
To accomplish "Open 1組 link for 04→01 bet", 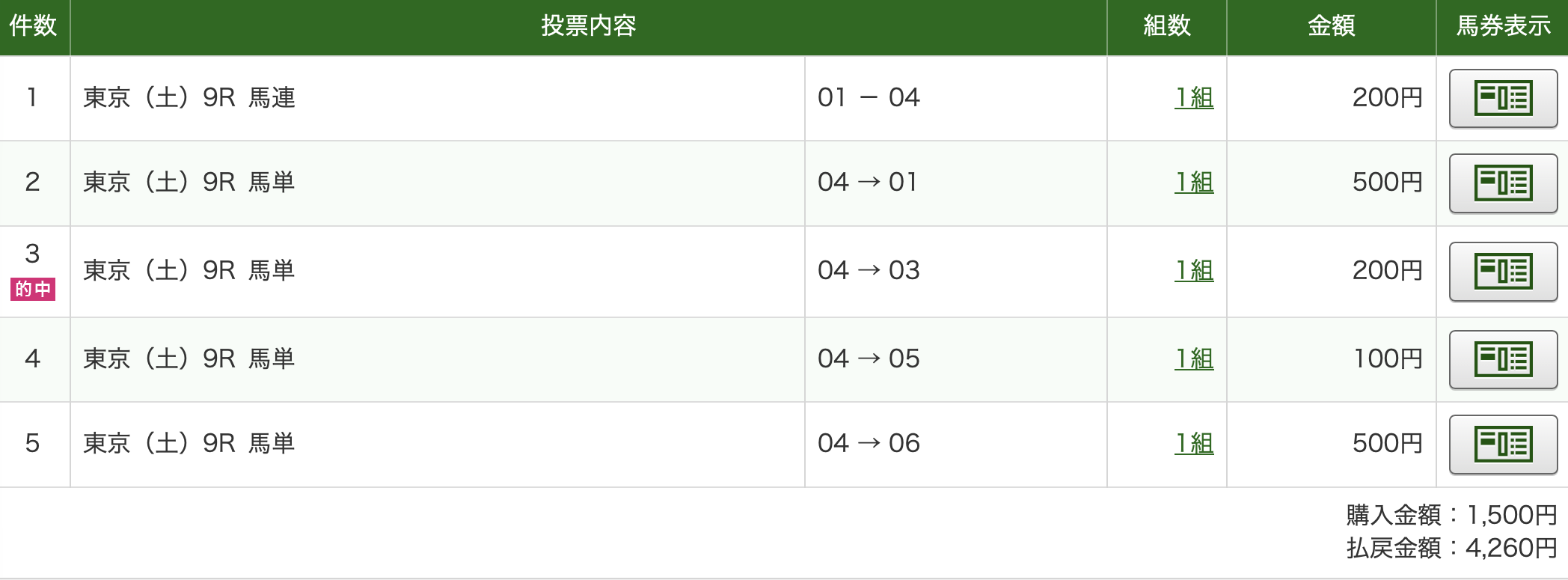I will [1194, 183].
